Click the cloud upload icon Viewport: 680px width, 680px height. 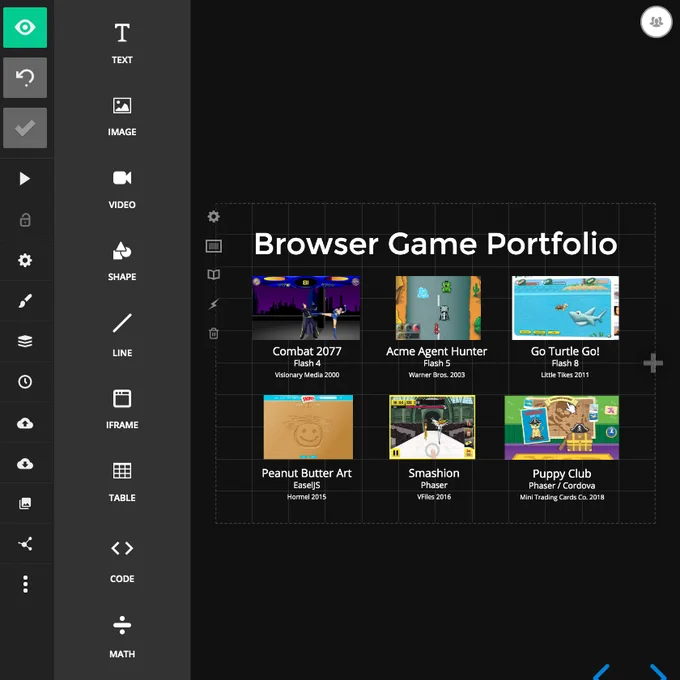coord(25,423)
